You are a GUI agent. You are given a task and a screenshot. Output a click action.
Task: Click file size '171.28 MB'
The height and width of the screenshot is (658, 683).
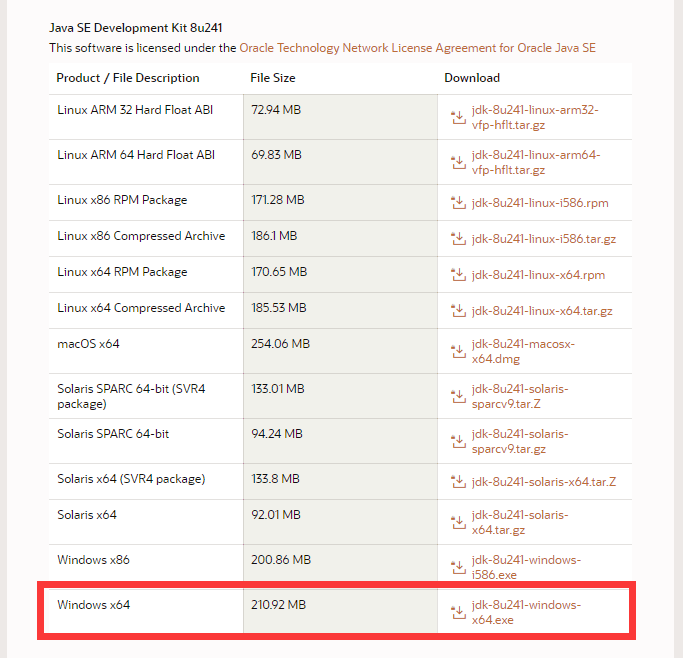point(277,200)
